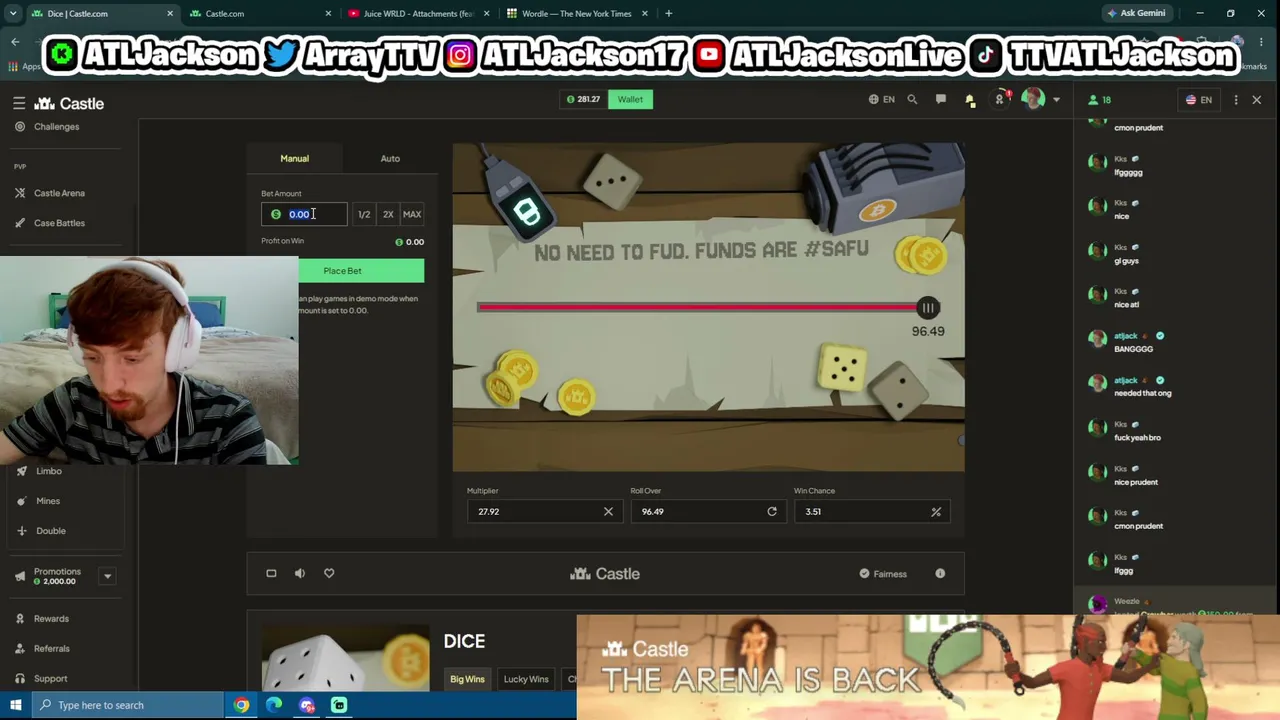Open the Castle hamburger menu
This screenshot has height=720, width=1280.
[19, 103]
